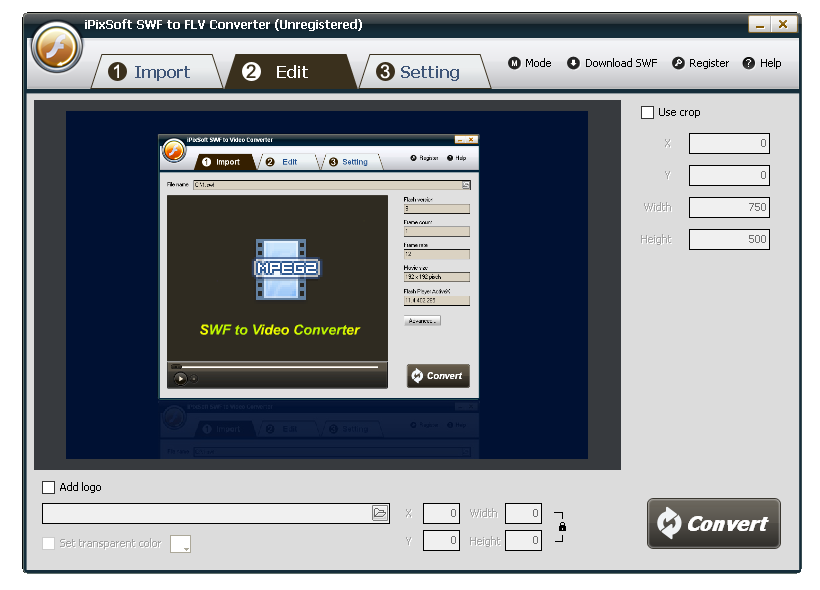The width and height of the screenshot is (820, 590).
Task: Toggle Set transparent color checkbox
Action: [x=48, y=543]
